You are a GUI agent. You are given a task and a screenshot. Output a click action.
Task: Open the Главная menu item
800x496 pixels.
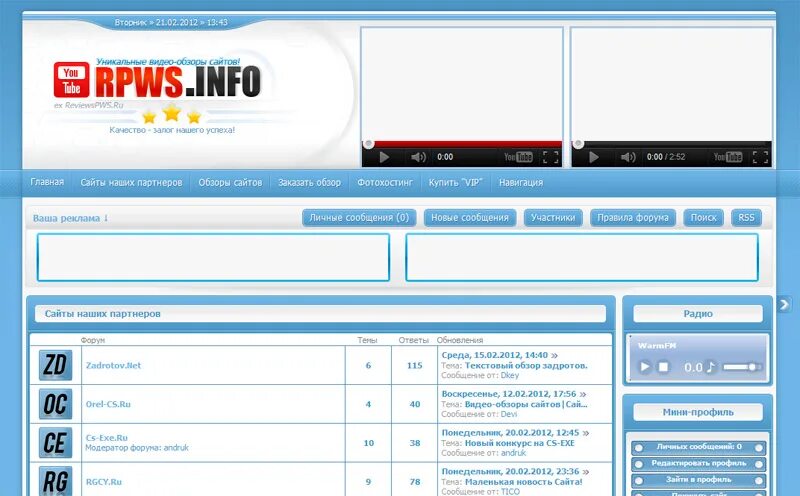(x=47, y=182)
